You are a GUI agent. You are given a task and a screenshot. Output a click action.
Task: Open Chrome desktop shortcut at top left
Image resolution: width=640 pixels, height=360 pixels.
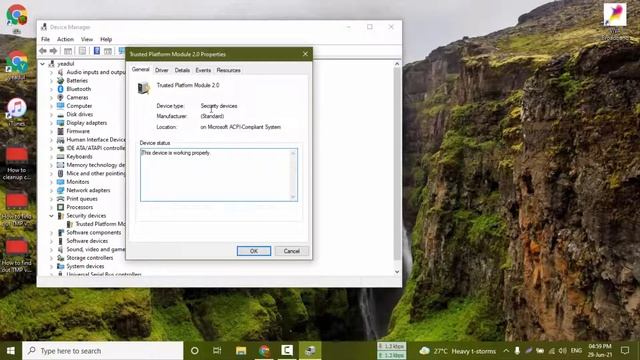click(x=17, y=18)
